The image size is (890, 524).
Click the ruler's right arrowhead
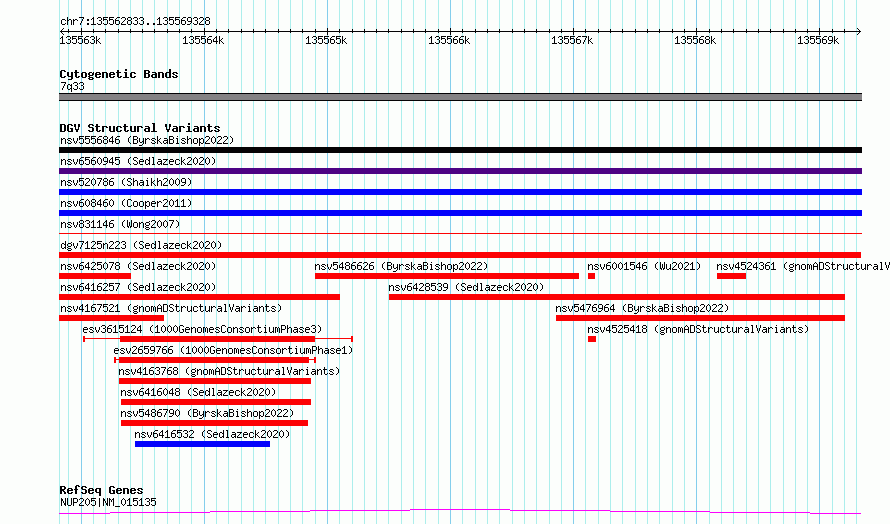859,32
